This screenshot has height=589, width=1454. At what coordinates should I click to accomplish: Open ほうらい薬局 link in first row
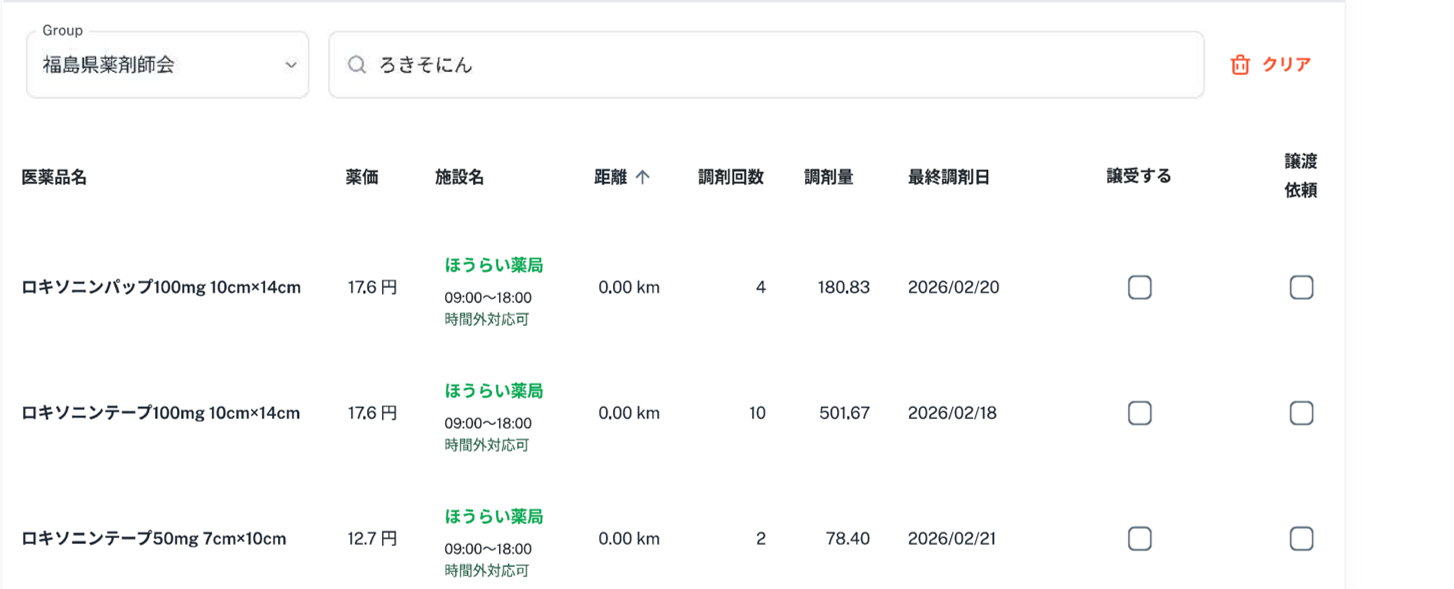pyautogui.click(x=494, y=265)
